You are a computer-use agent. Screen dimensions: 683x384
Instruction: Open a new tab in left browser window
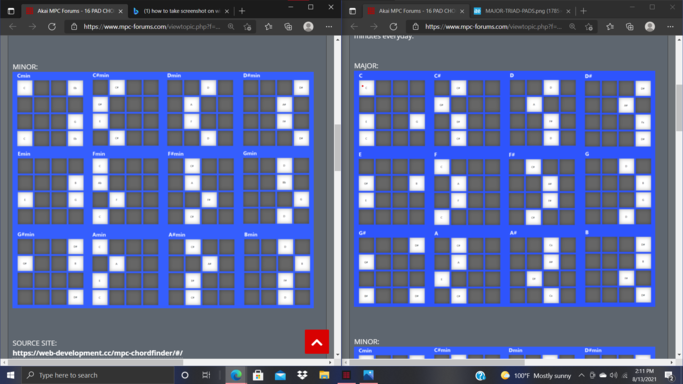click(x=242, y=11)
